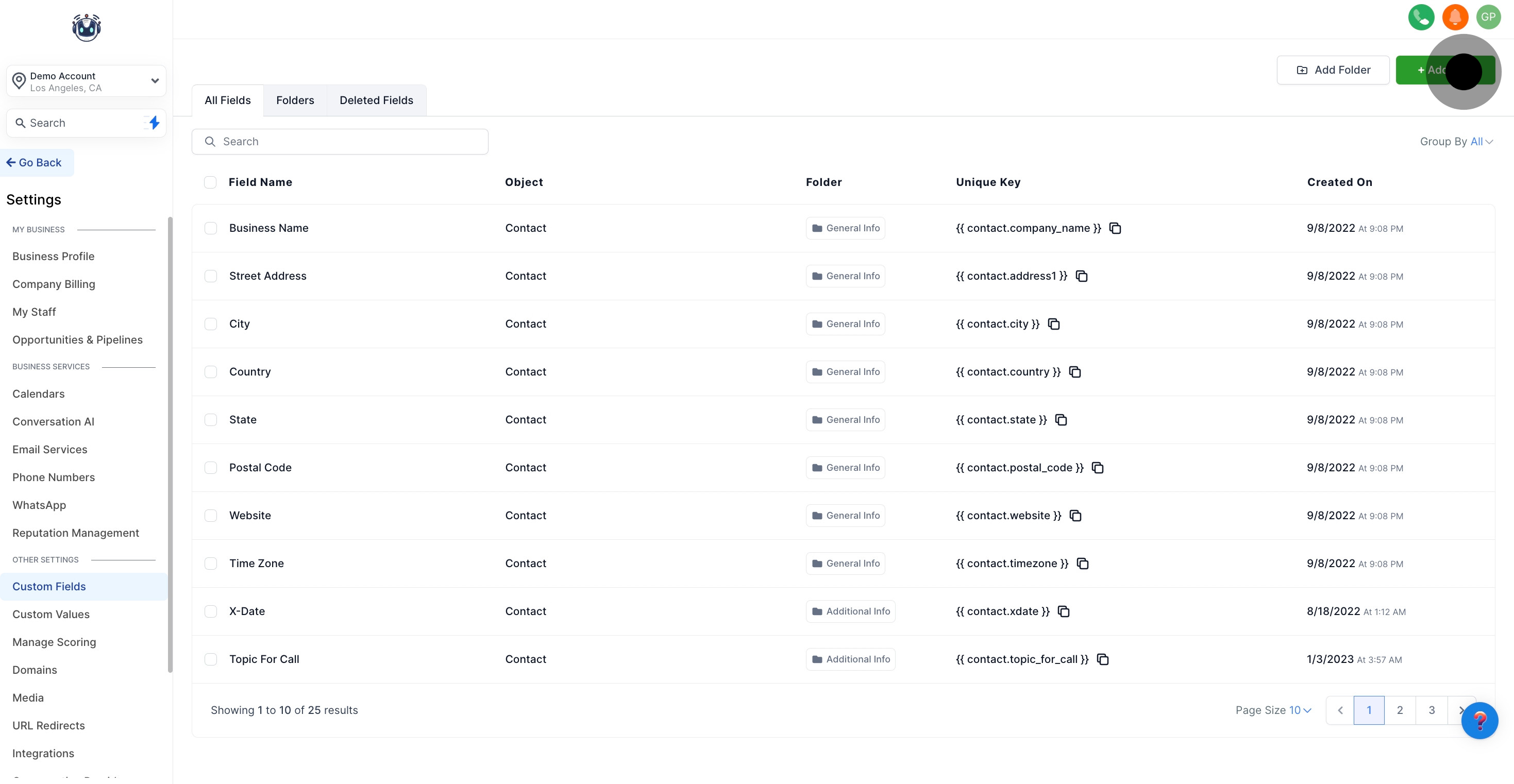Click the green phone dialer icon
The width and height of the screenshot is (1514, 784).
coord(1421,17)
